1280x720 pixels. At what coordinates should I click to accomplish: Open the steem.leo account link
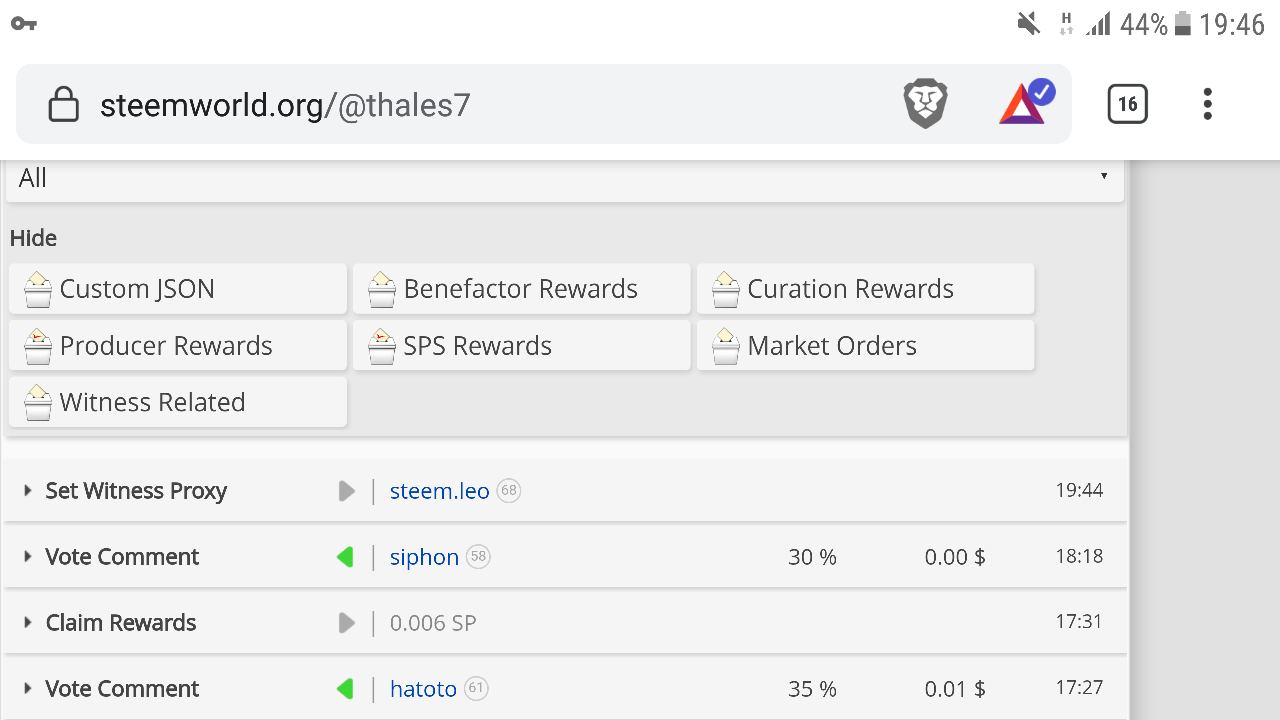pos(439,491)
